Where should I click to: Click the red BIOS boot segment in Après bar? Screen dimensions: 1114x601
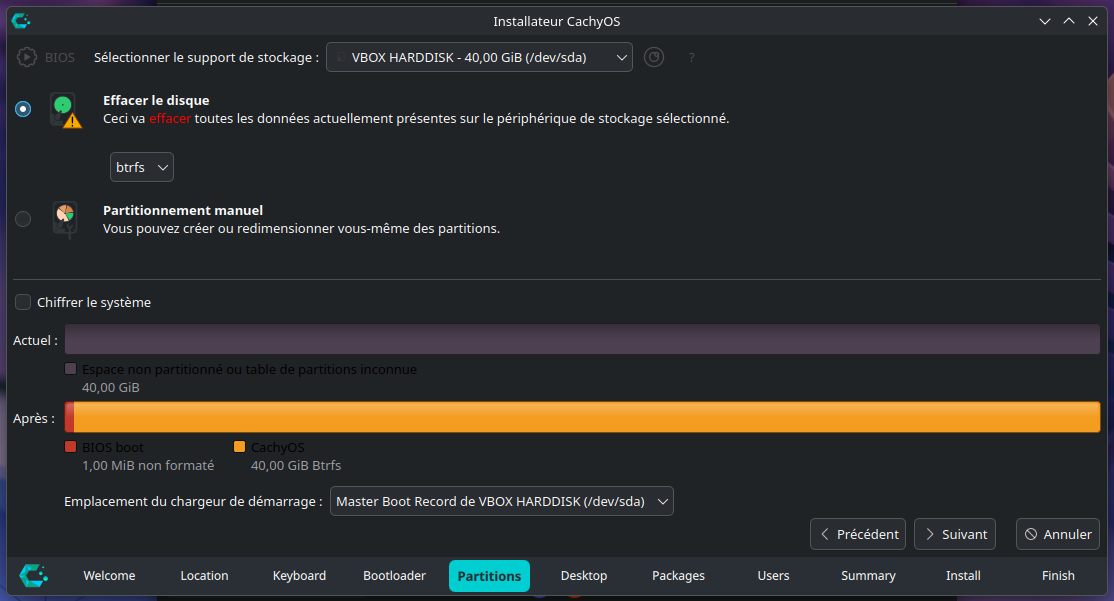[69, 418]
